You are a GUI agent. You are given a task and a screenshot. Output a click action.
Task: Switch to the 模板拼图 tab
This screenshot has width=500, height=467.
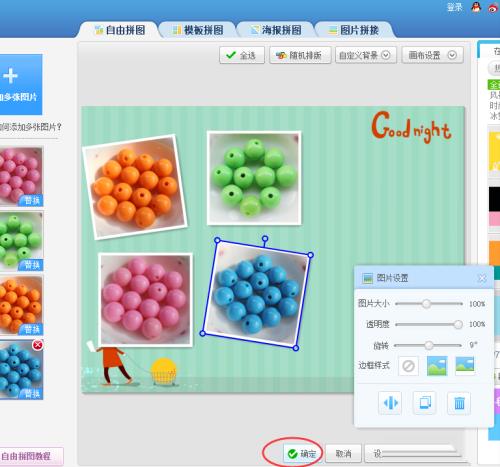click(198, 30)
